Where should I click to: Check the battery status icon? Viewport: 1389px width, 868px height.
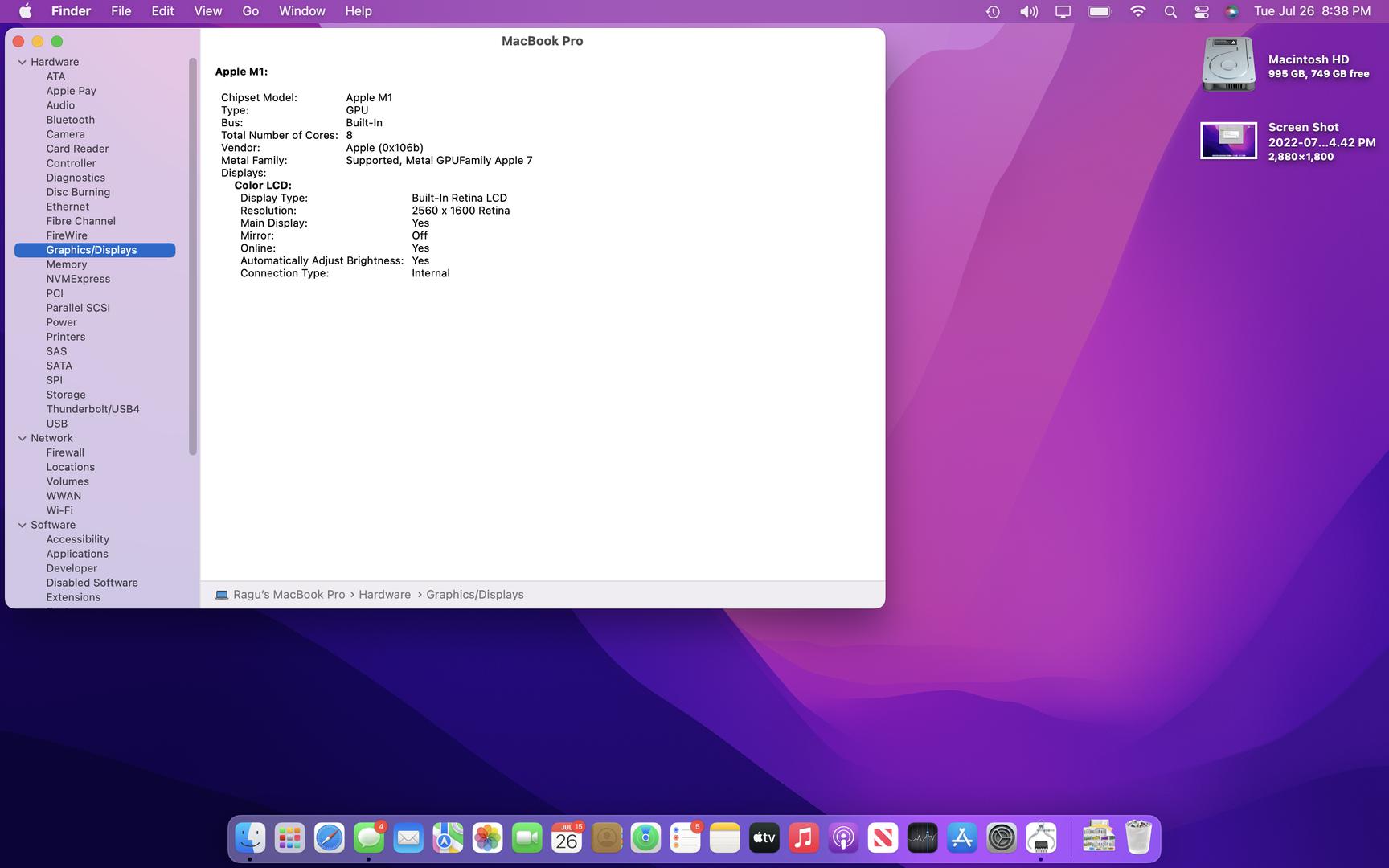tap(1100, 11)
